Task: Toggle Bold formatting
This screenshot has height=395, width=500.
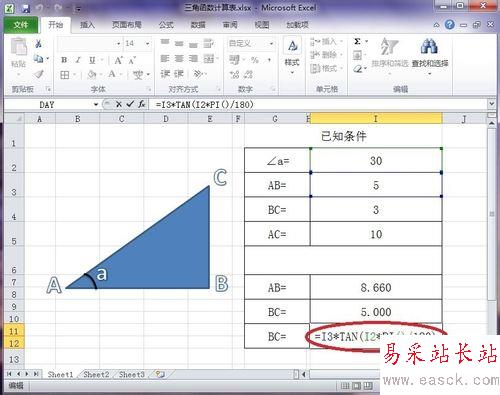Action: pos(64,60)
